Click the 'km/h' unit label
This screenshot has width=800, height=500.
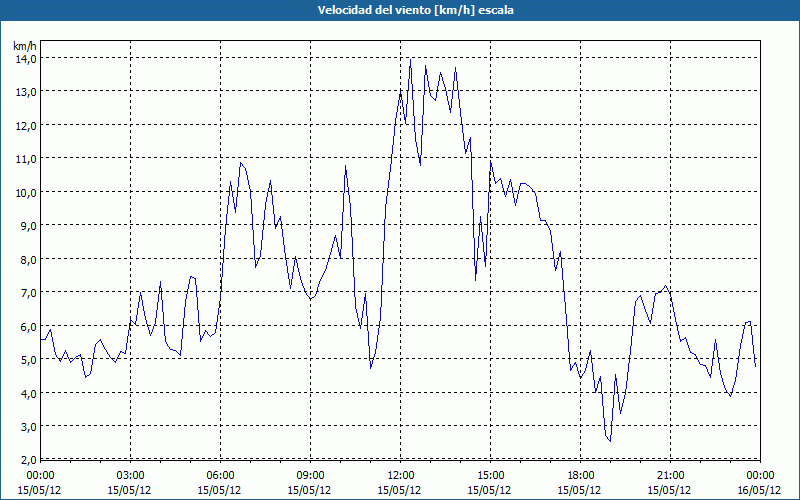25,47
